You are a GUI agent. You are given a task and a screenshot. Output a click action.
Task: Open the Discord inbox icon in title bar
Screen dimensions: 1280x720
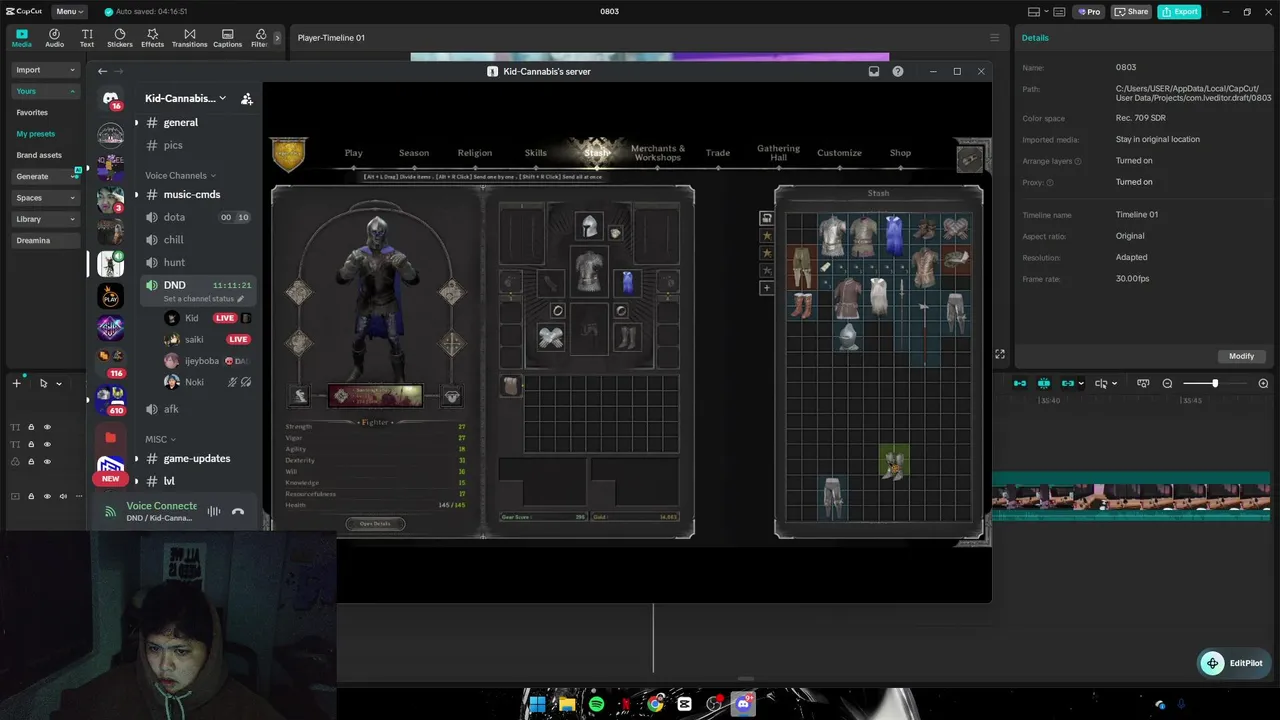tap(874, 71)
